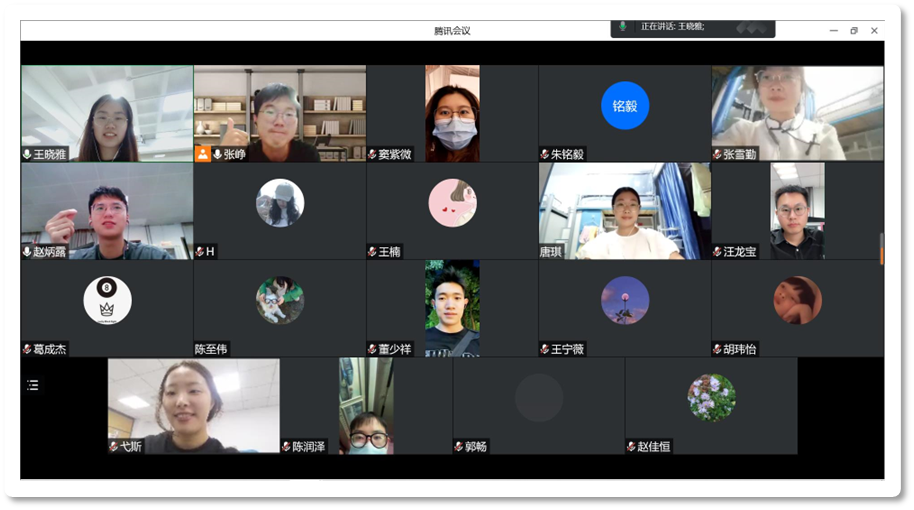Click the 8-ball avatar of 葛成杰
Image resolution: width=914 pixels, height=510 pixels.
point(107,300)
